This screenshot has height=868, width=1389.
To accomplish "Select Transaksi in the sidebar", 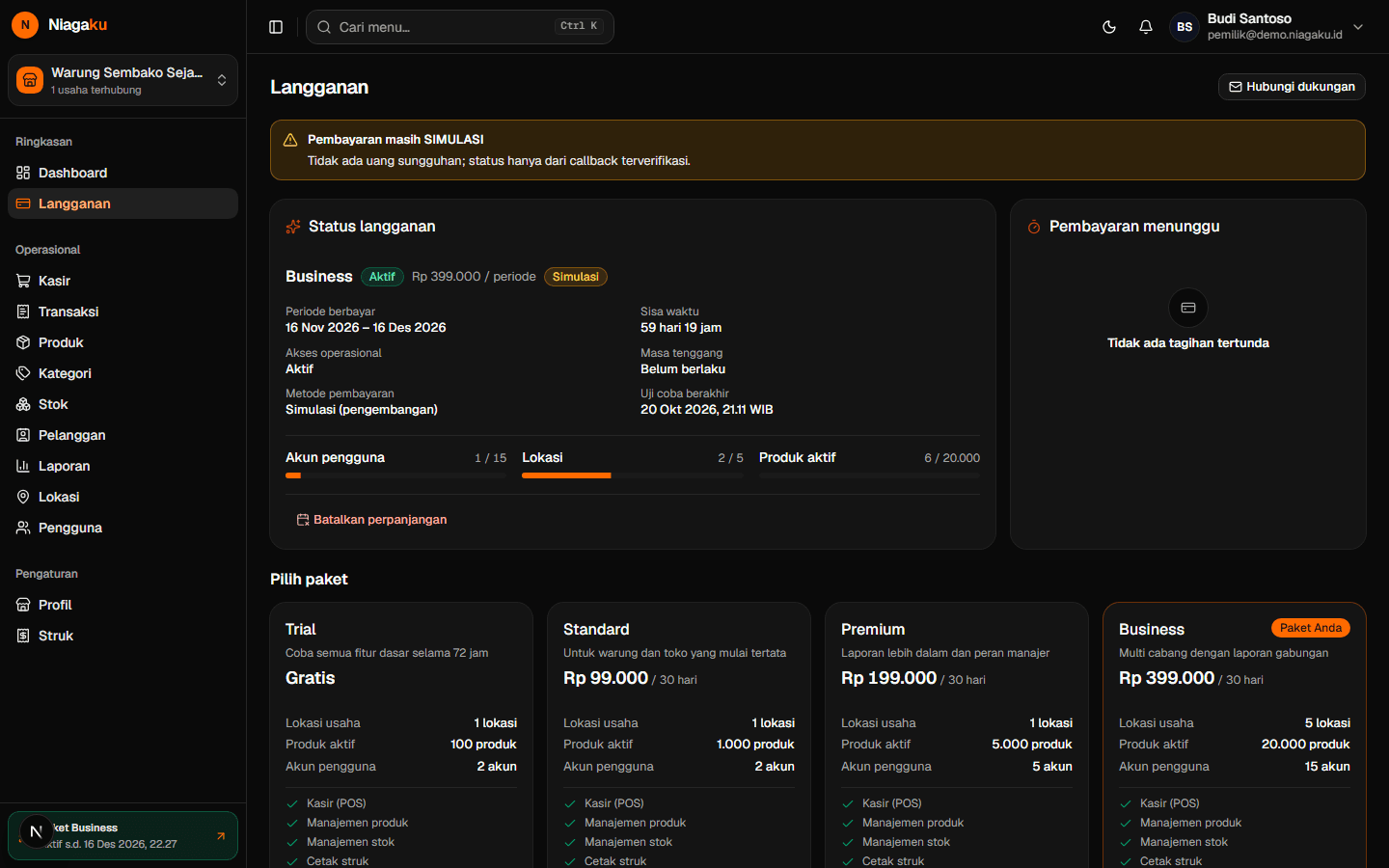I will pyautogui.click(x=123, y=312).
